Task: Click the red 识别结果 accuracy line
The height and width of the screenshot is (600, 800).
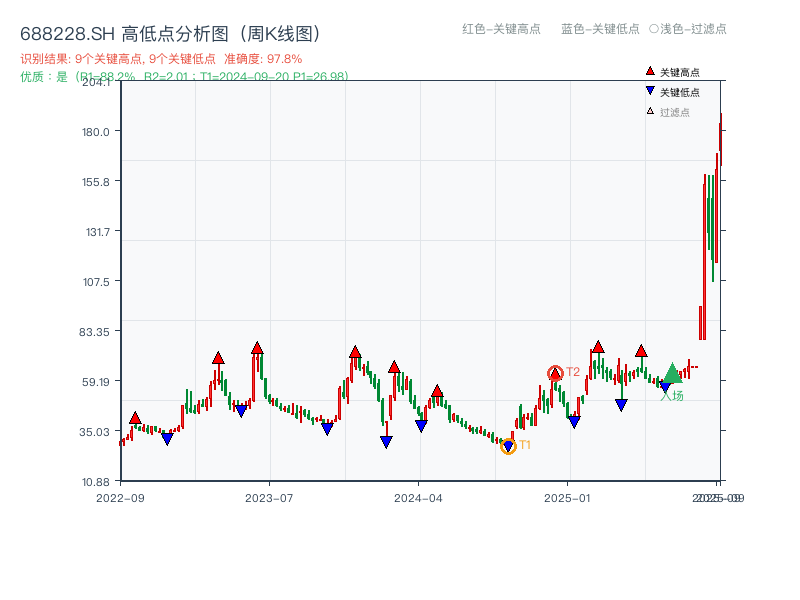Action: [x=161, y=59]
